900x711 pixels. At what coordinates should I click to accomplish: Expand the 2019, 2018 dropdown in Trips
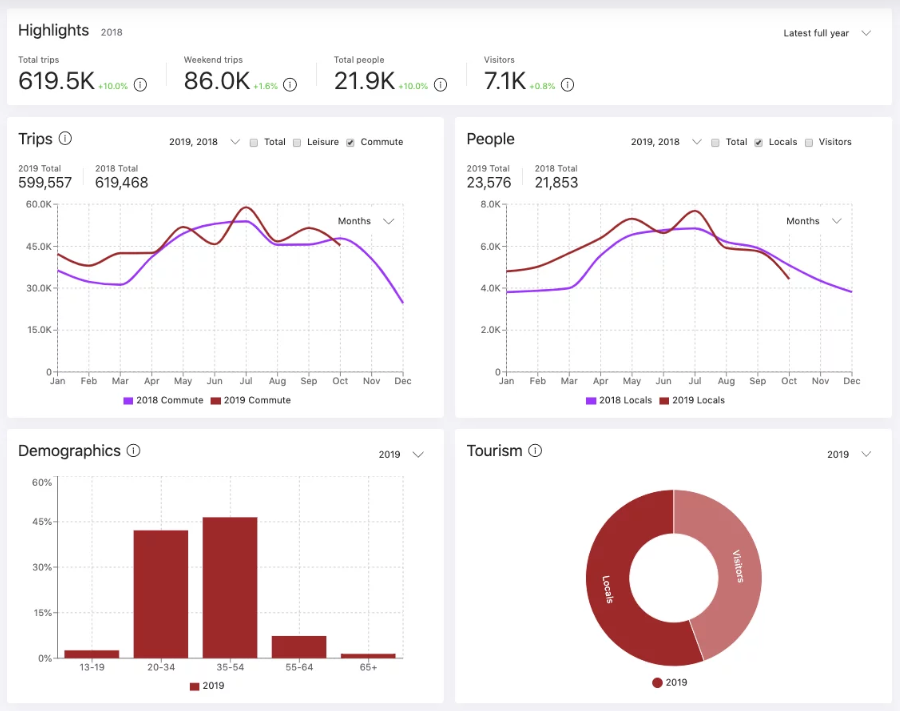(204, 142)
